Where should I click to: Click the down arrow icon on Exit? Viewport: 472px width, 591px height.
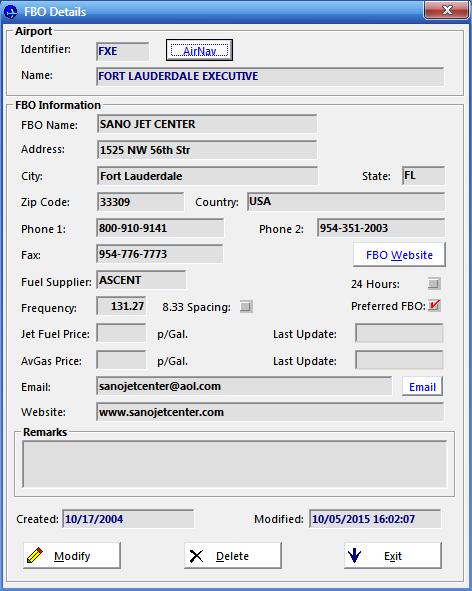tap(354, 555)
